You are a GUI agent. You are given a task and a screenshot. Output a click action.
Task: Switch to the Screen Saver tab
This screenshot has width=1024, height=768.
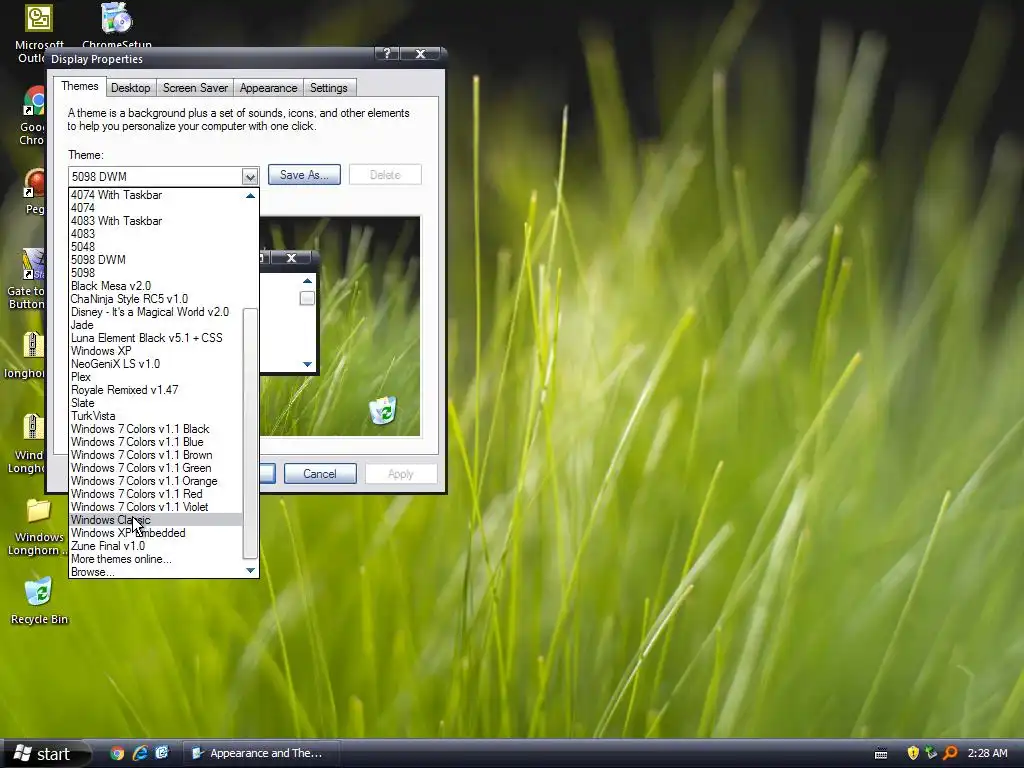point(195,88)
